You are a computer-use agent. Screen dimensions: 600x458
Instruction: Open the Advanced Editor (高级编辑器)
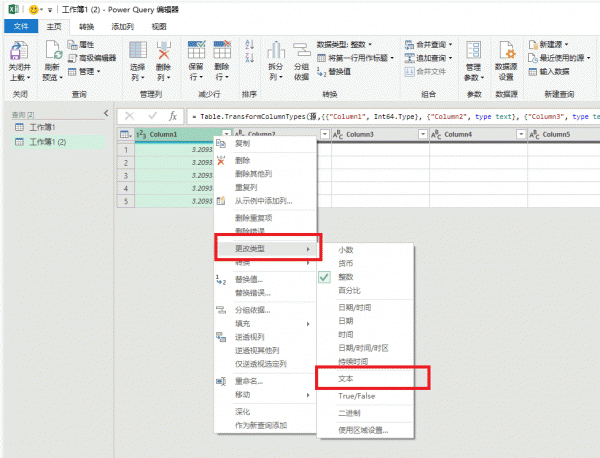92,58
